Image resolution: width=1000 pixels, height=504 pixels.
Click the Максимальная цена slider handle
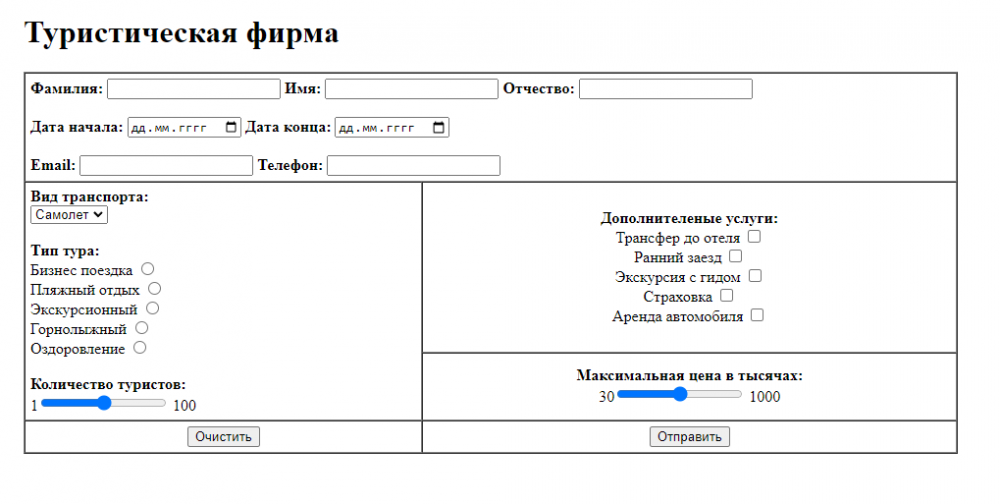[x=680, y=394]
